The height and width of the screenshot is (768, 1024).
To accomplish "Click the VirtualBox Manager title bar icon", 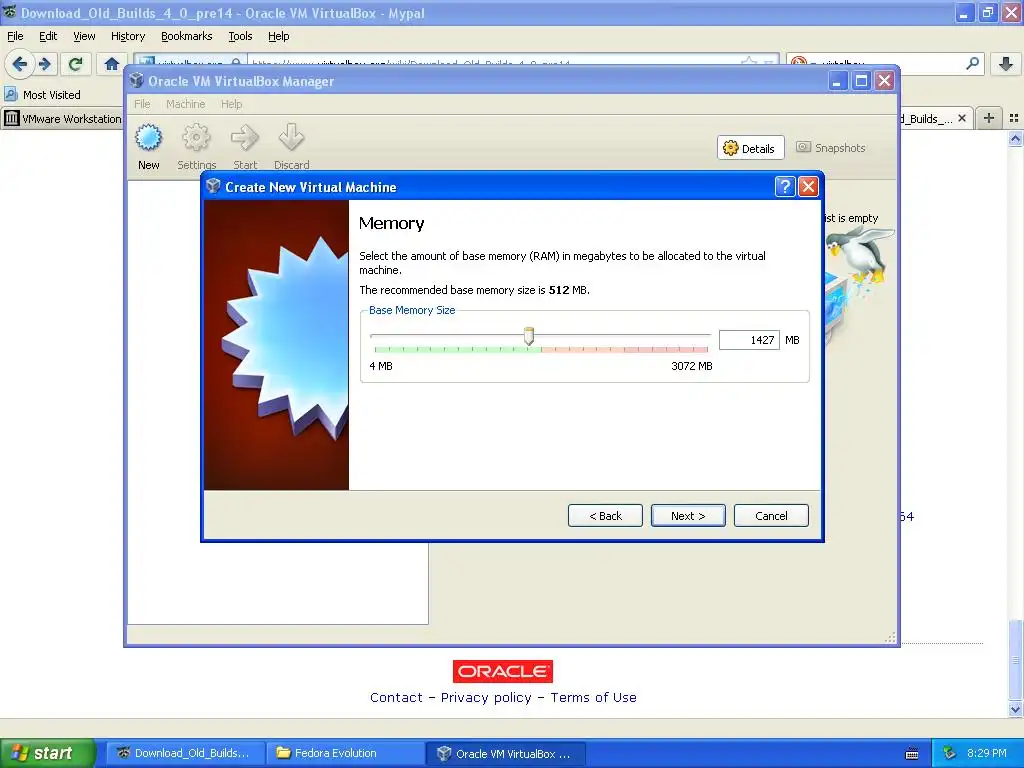I will pos(136,80).
